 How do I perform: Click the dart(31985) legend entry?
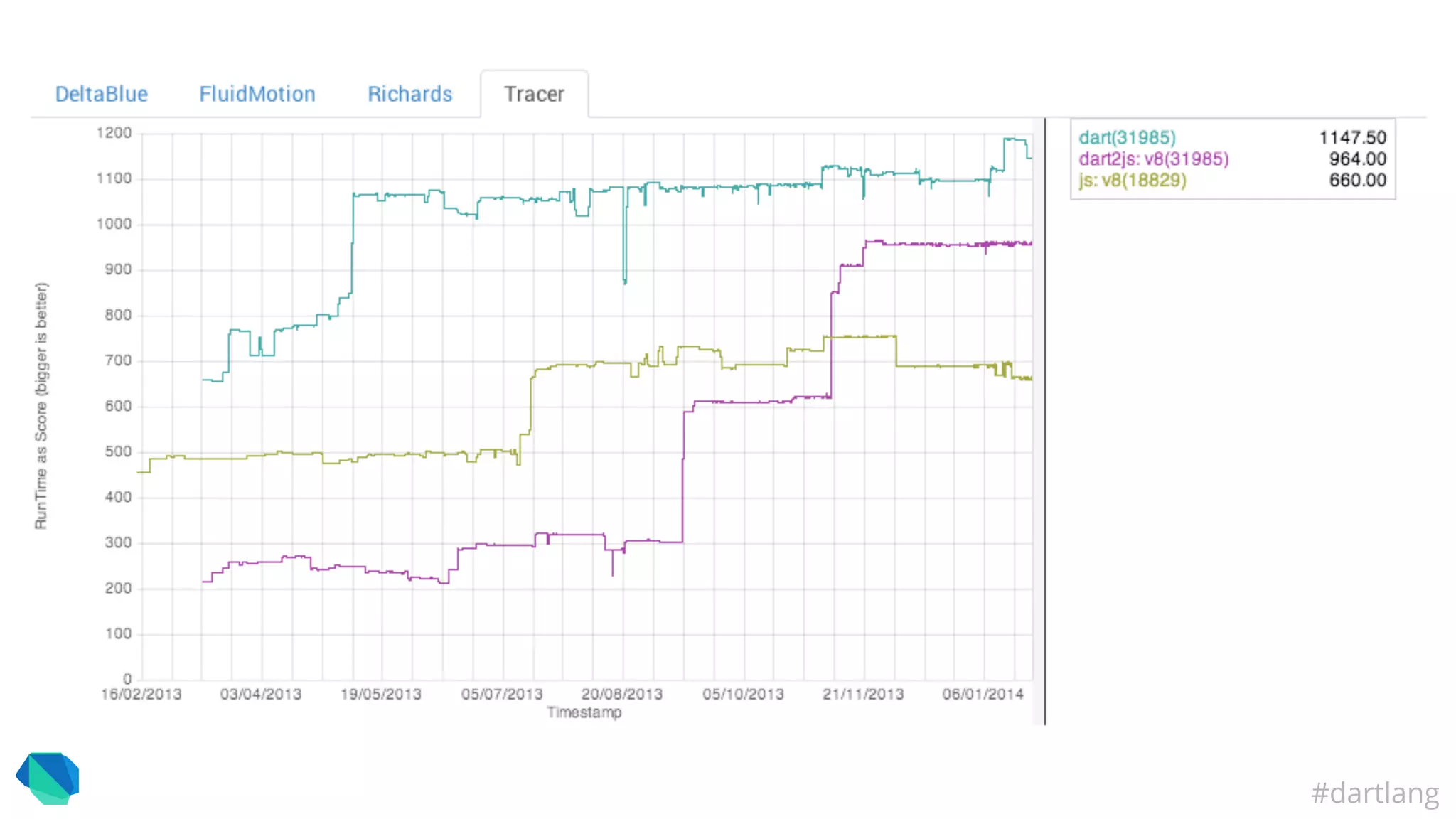point(1127,137)
